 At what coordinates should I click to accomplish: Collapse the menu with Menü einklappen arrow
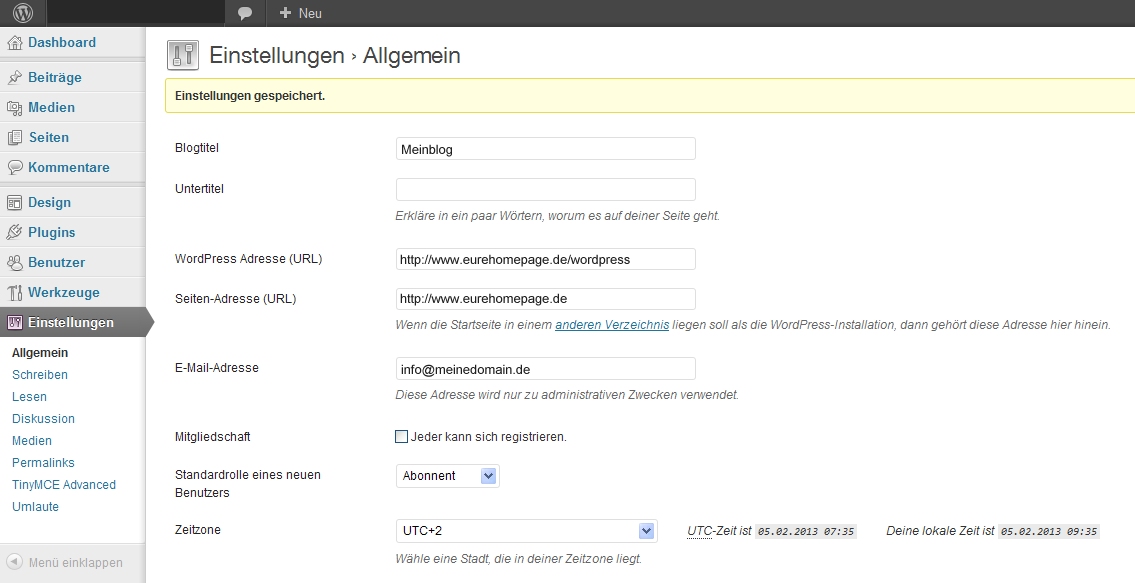click(14, 562)
